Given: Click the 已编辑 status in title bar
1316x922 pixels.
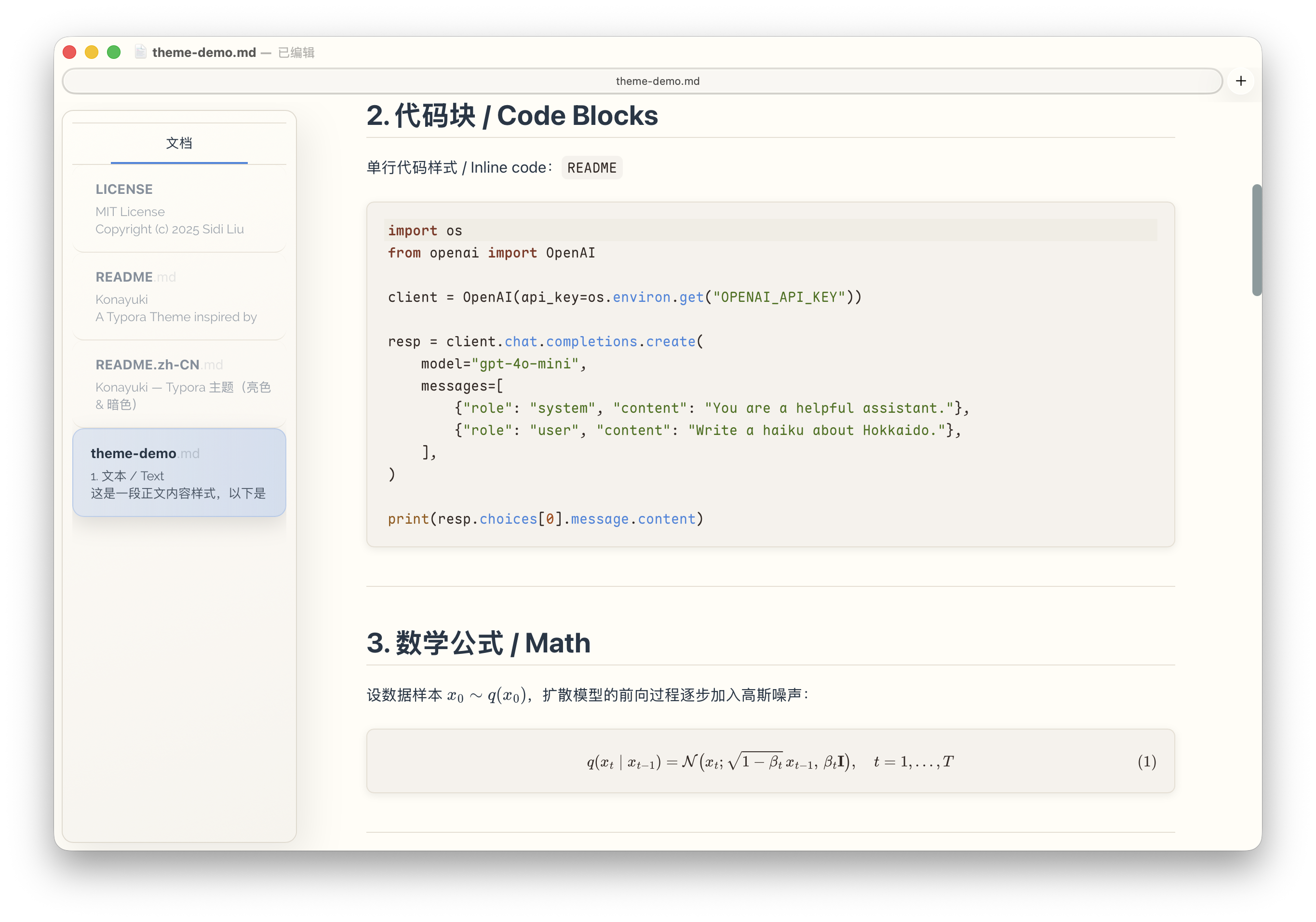Looking at the screenshot, I should (x=296, y=53).
